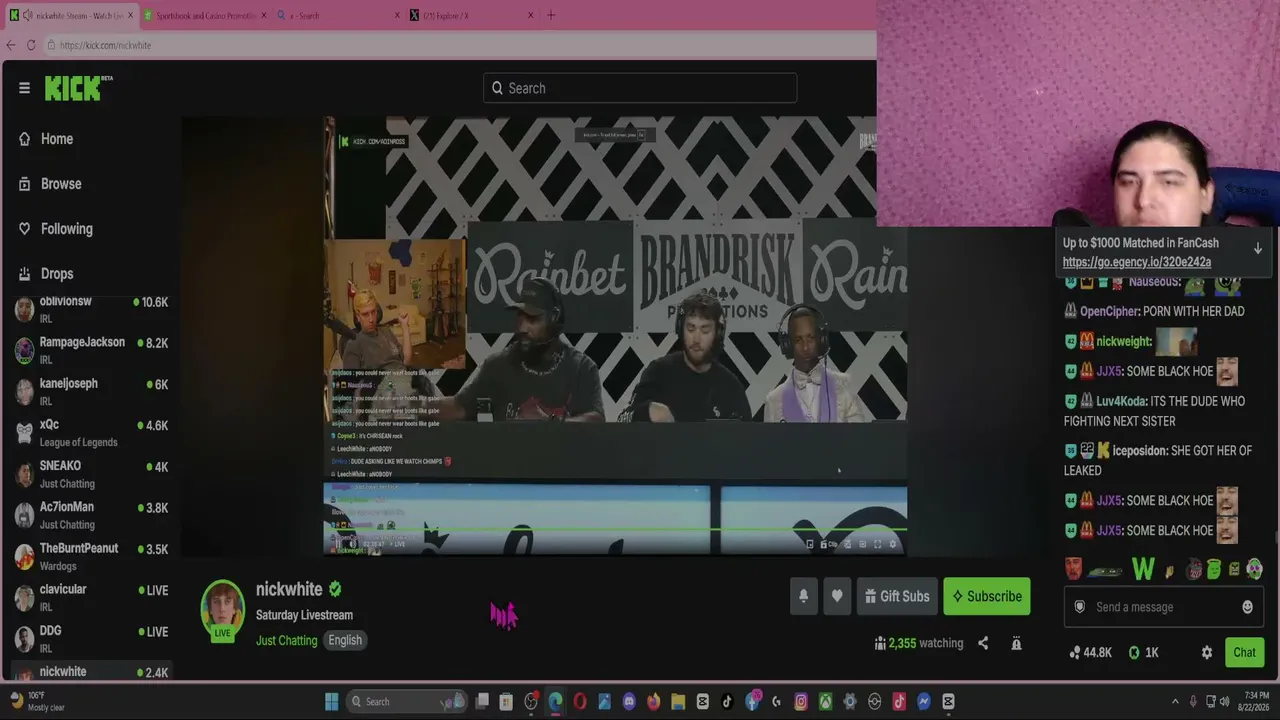The width and height of the screenshot is (1280, 720).
Task: Toggle the follow heart button
Action: pyautogui.click(x=837, y=596)
